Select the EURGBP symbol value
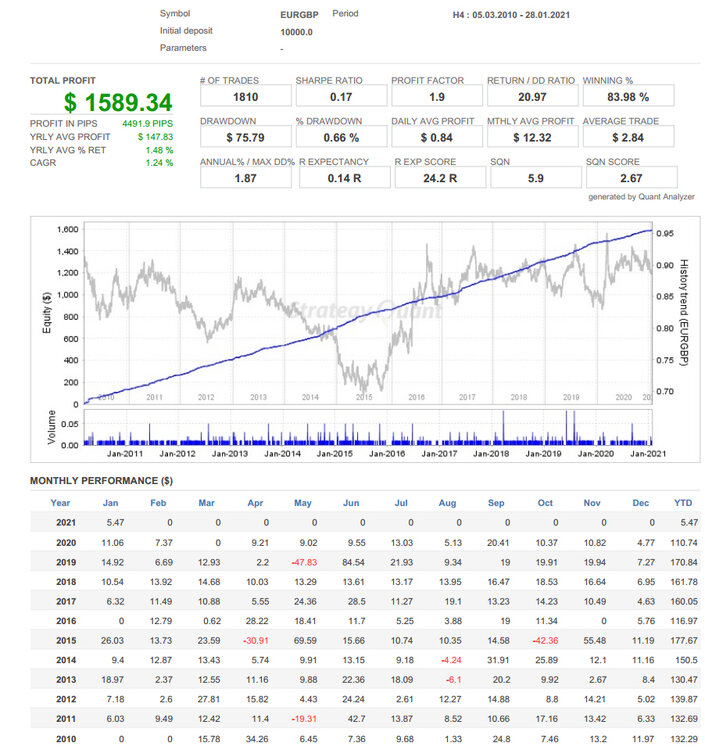 [299, 15]
